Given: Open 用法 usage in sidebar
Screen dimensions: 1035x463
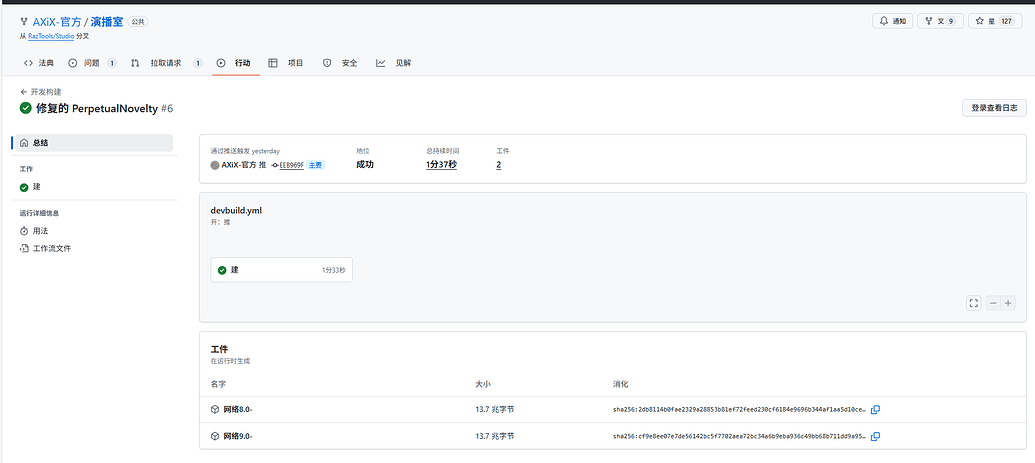Looking at the screenshot, I should [x=40, y=230].
